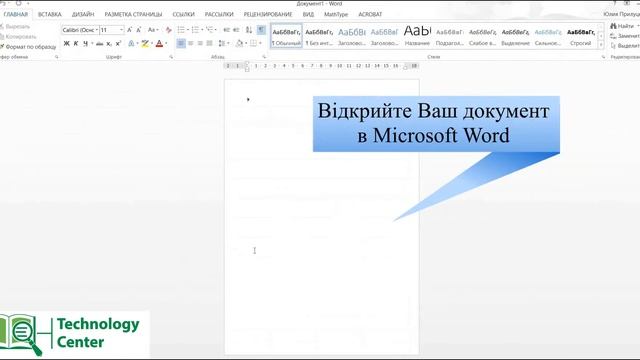Start a numbered list
Image resolution: width=640 pixels, height=360 pixels.
[195, 30]
